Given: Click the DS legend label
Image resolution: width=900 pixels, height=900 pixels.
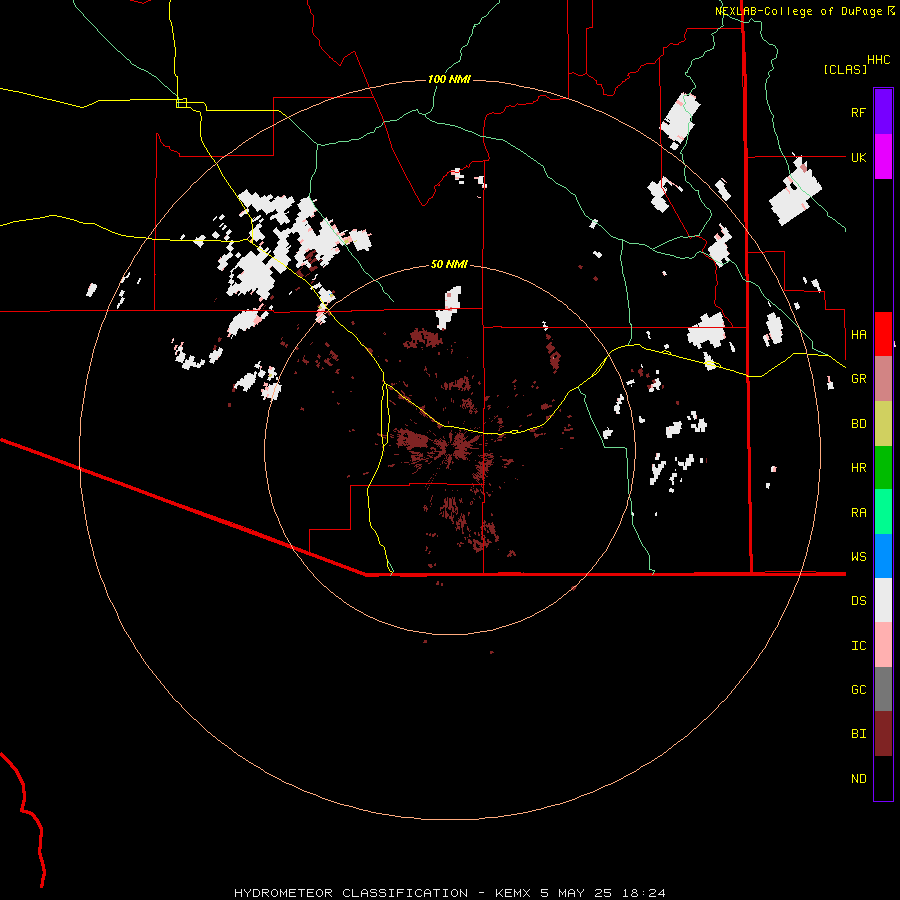Looking at the screenshot, I should tap(858, 601).
